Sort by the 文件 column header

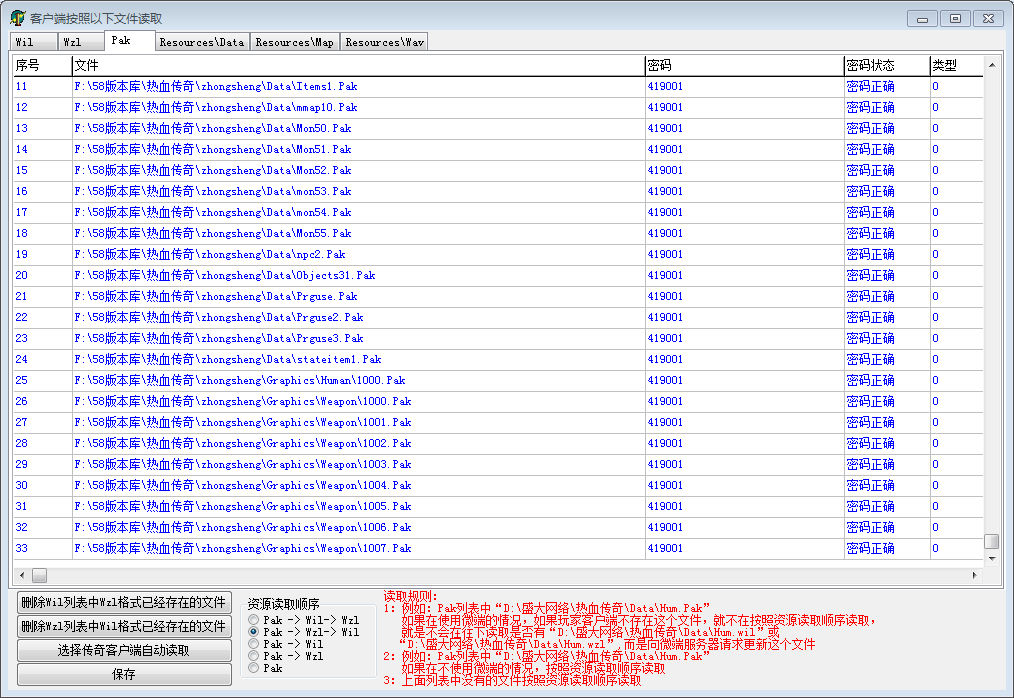tap(358, 65)
